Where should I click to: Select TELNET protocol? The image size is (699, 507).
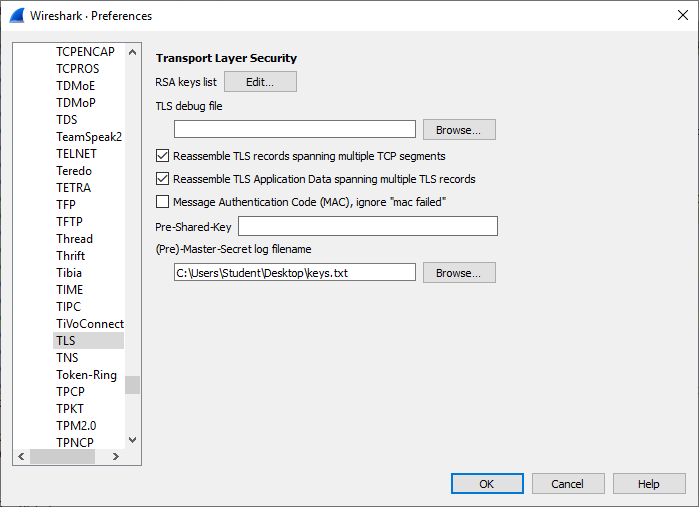tap(76, 153)
